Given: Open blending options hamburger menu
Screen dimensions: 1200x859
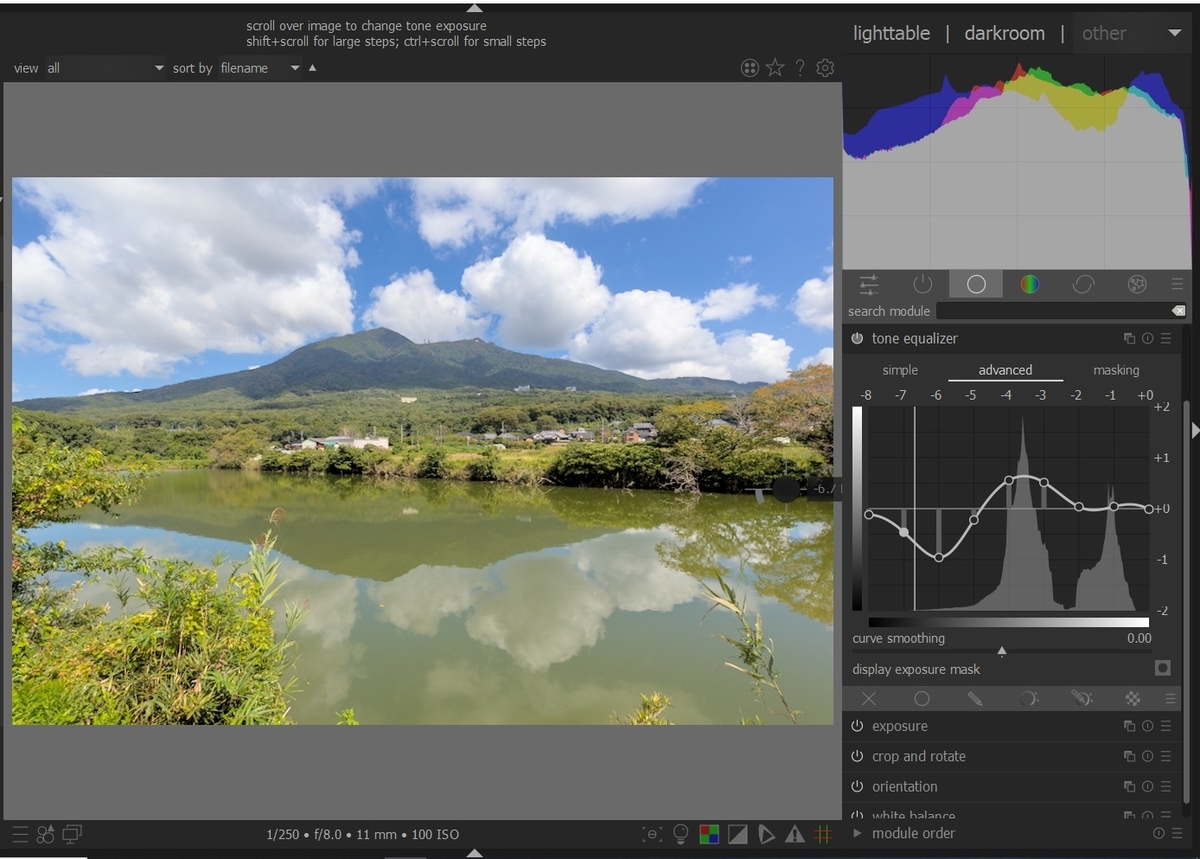Looking at the screenshot, I should (x=1169, y=699).
